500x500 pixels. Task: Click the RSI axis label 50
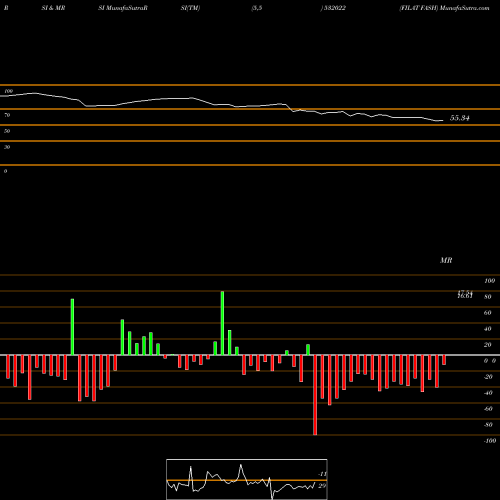7,131
